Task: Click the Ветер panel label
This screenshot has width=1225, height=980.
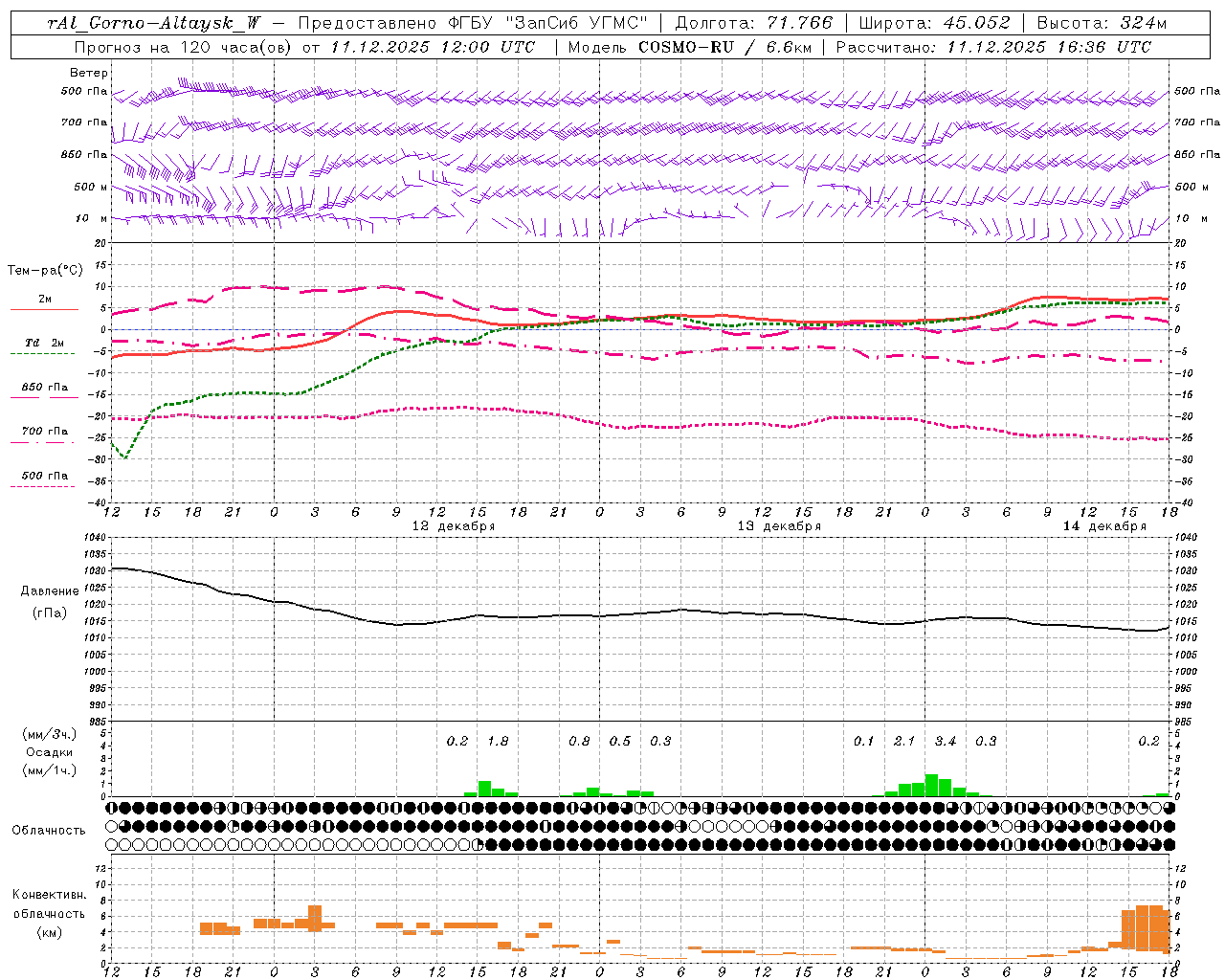Action: (x=89, y=73)
